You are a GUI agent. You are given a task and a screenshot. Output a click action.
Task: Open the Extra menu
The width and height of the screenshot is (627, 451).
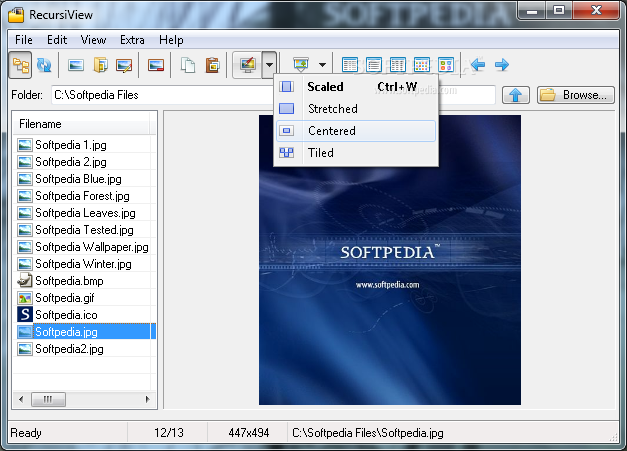coord(132,40)
